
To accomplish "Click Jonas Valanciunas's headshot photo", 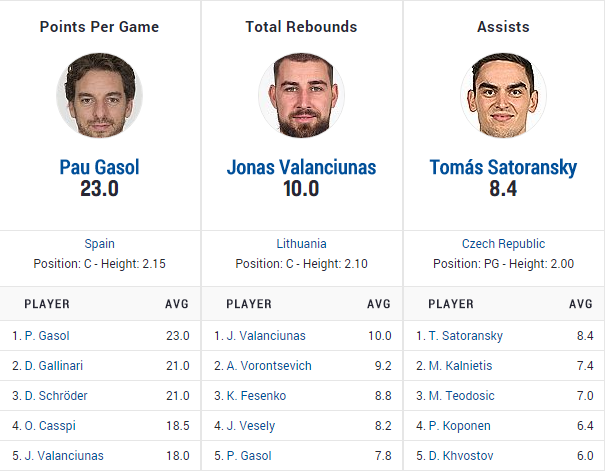I will tap(301, 96).
